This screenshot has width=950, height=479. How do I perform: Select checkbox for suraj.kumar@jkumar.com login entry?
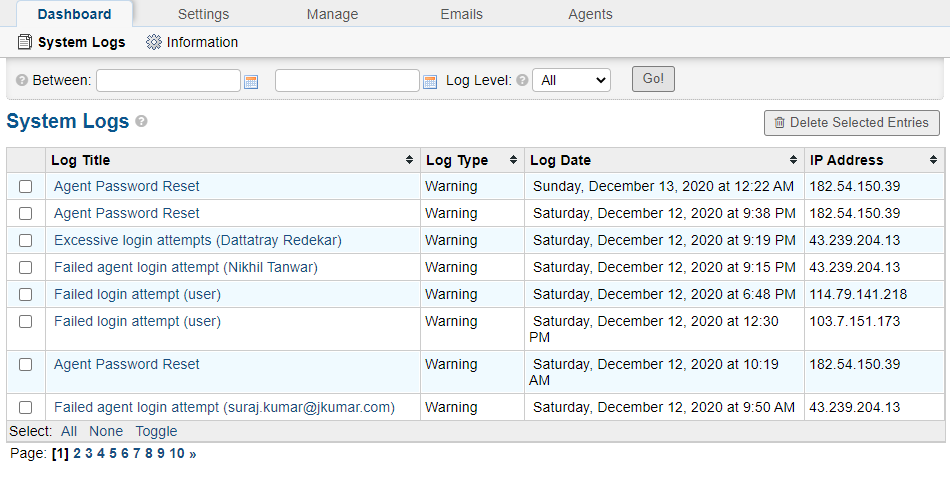25,407
